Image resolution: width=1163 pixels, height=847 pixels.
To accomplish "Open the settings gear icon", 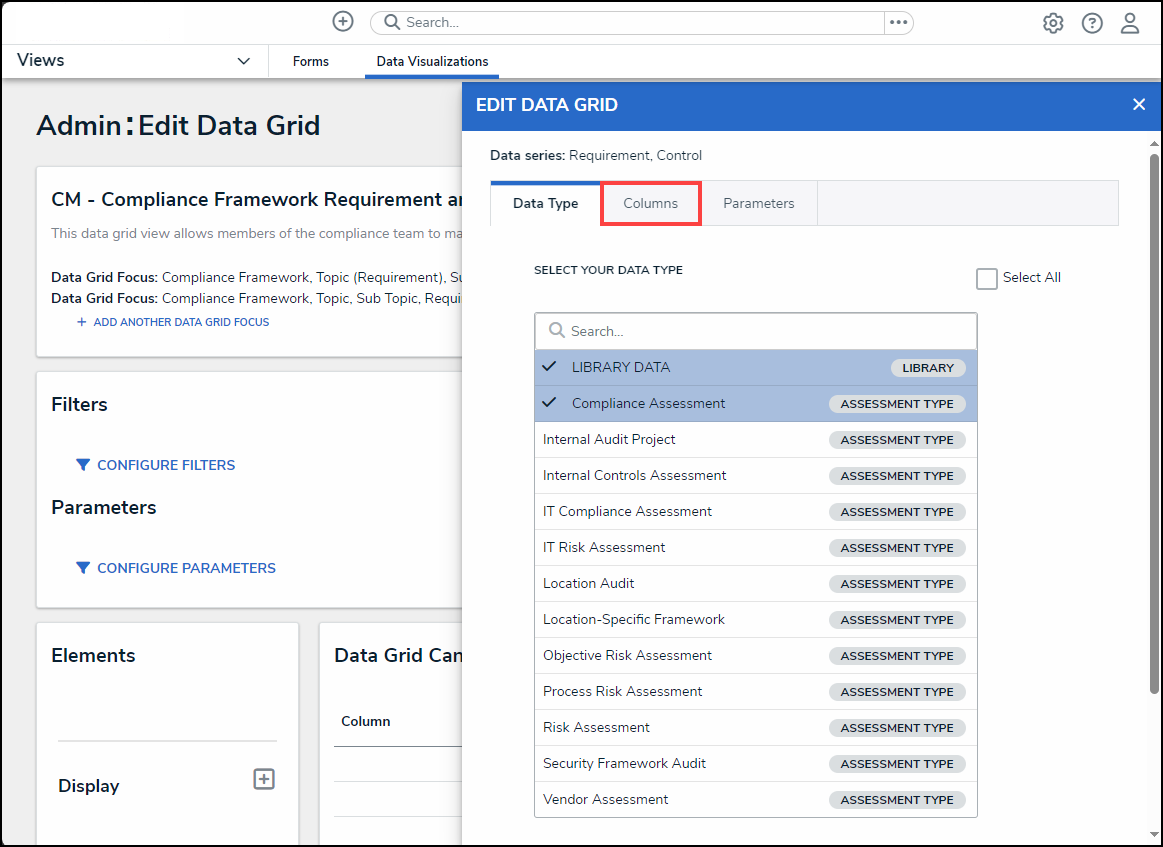I will pyautogui.click(x=1053, y=23).
